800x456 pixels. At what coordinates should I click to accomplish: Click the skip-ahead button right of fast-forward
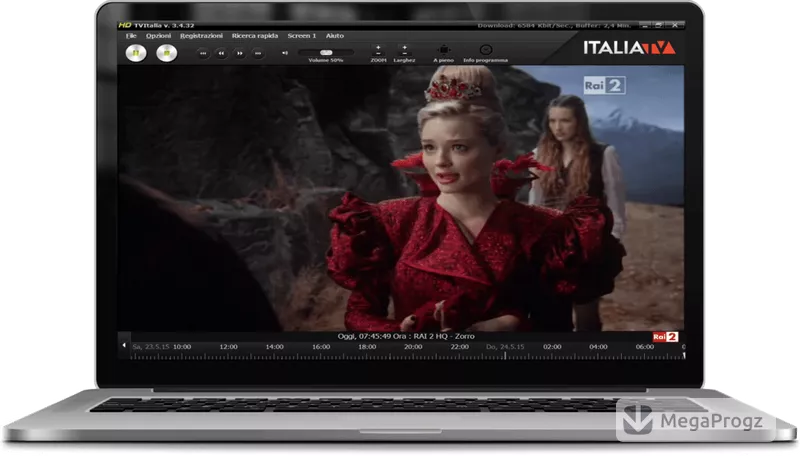coord(258,53)
